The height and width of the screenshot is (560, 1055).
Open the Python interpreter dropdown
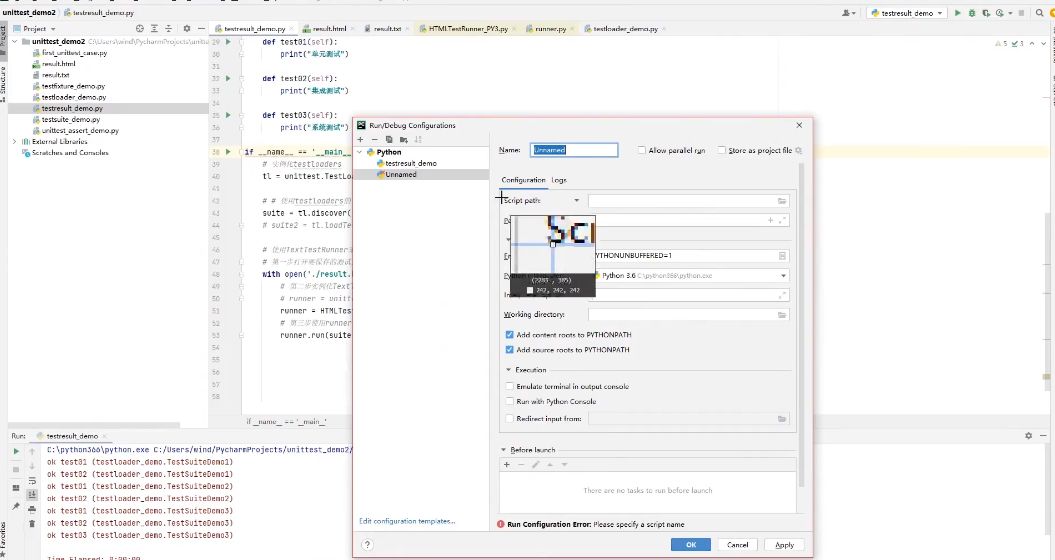tap(783, 275)
